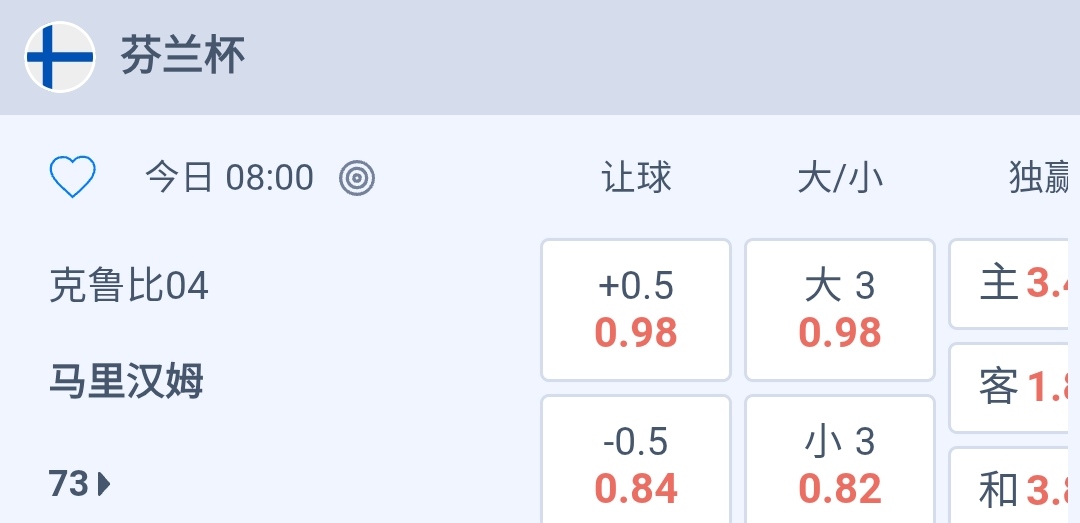Viewport: 1080px width, 523px height.
Task: Select the 让球 column header
Action: 636,178
